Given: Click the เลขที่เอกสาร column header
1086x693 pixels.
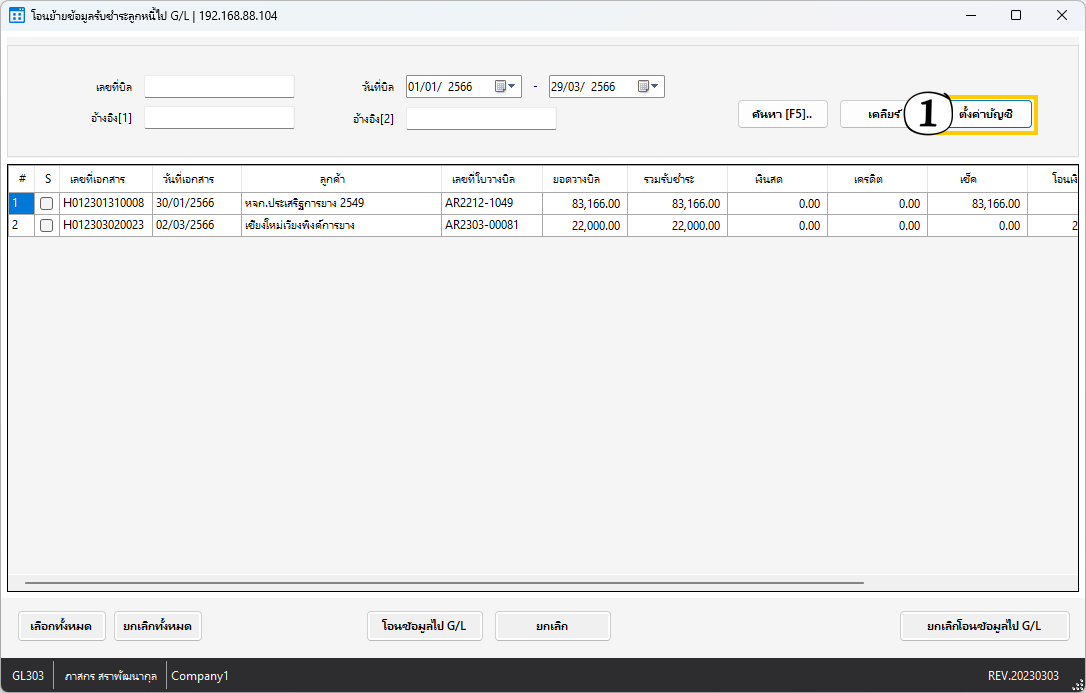Looking at the screenshot, I should click(x=105, y=179).
